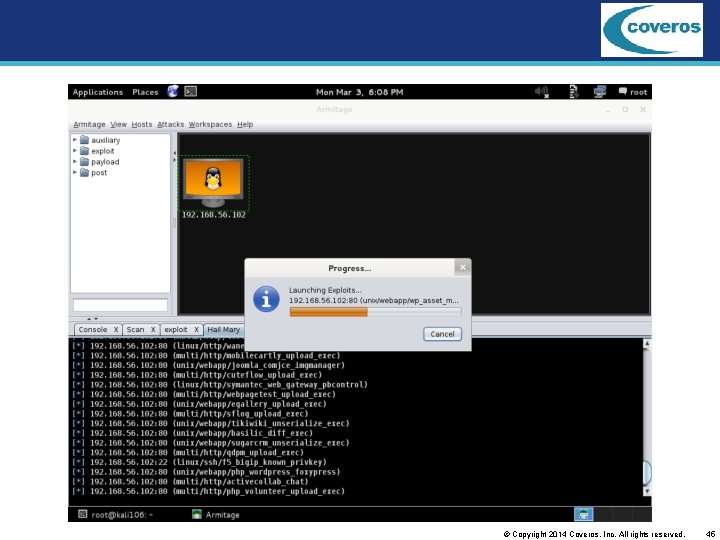This screenshot has width=720, height=540.
Task: Click the console vertical scrollbar thumb
Action: pyautogui.click(x=647, y=472)
